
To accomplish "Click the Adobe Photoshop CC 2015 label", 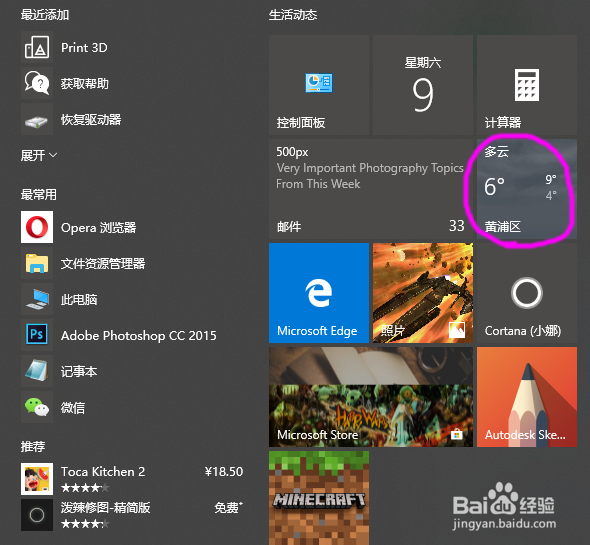I will (x=139, y=336).
